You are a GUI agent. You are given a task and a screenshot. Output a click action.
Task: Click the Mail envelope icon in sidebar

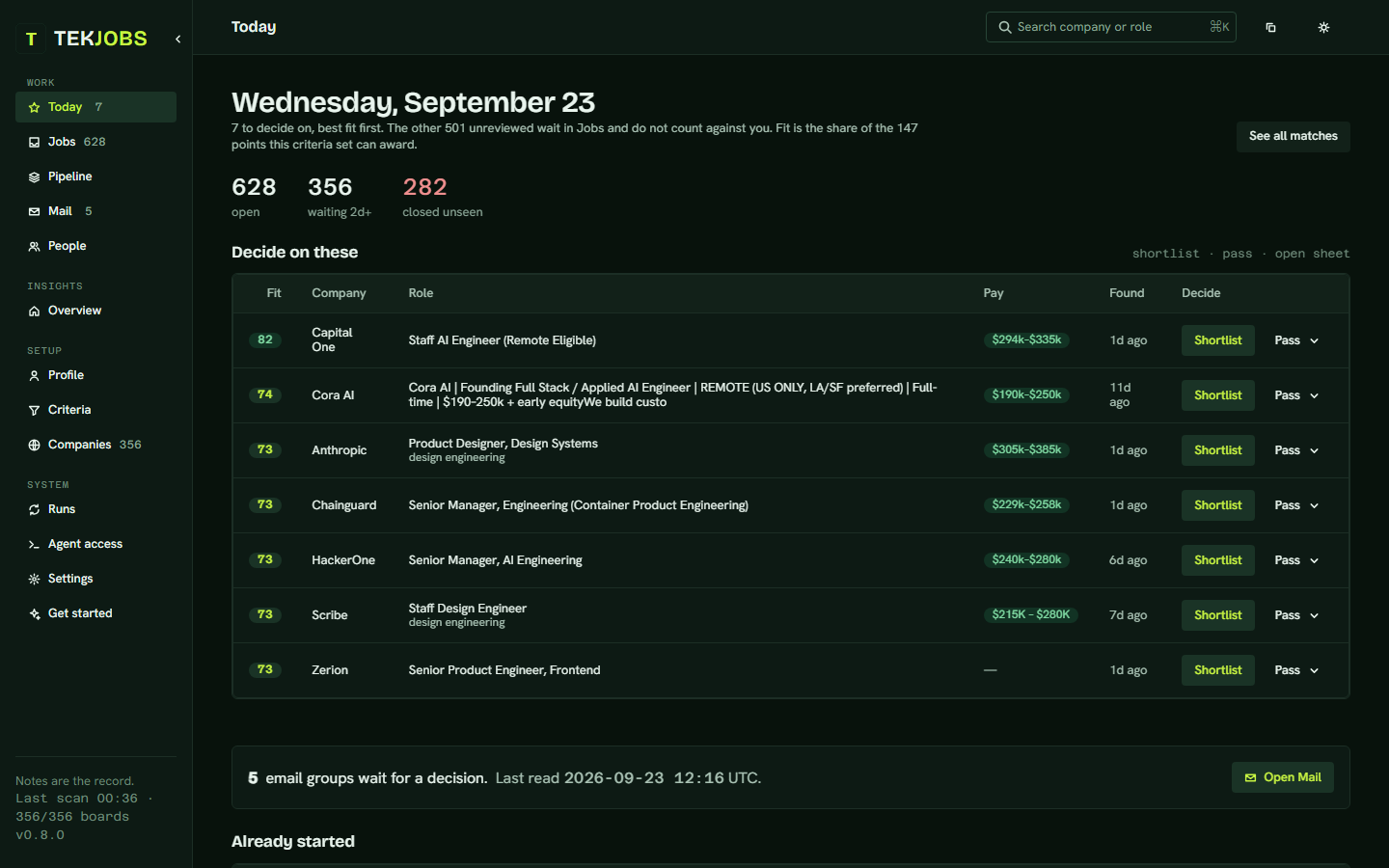click(x=34, y=211)
